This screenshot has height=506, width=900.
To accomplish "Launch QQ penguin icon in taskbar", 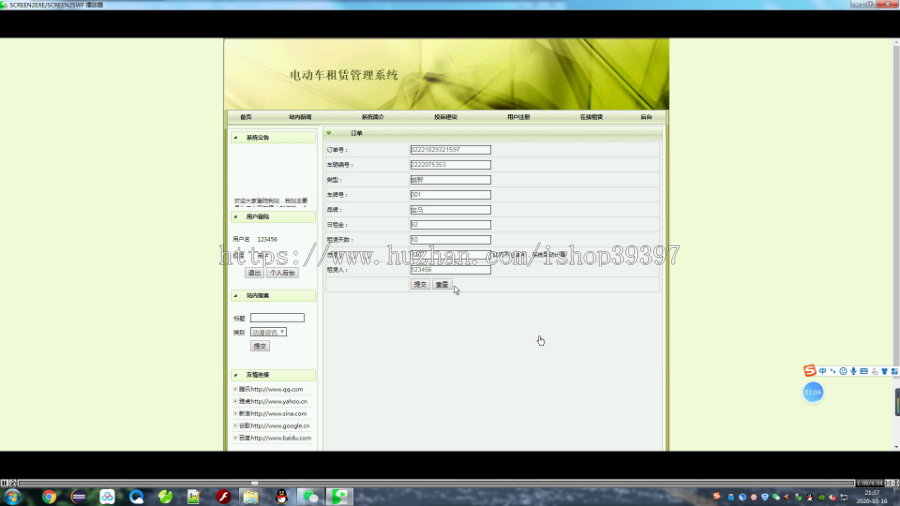I will point(281,496).
